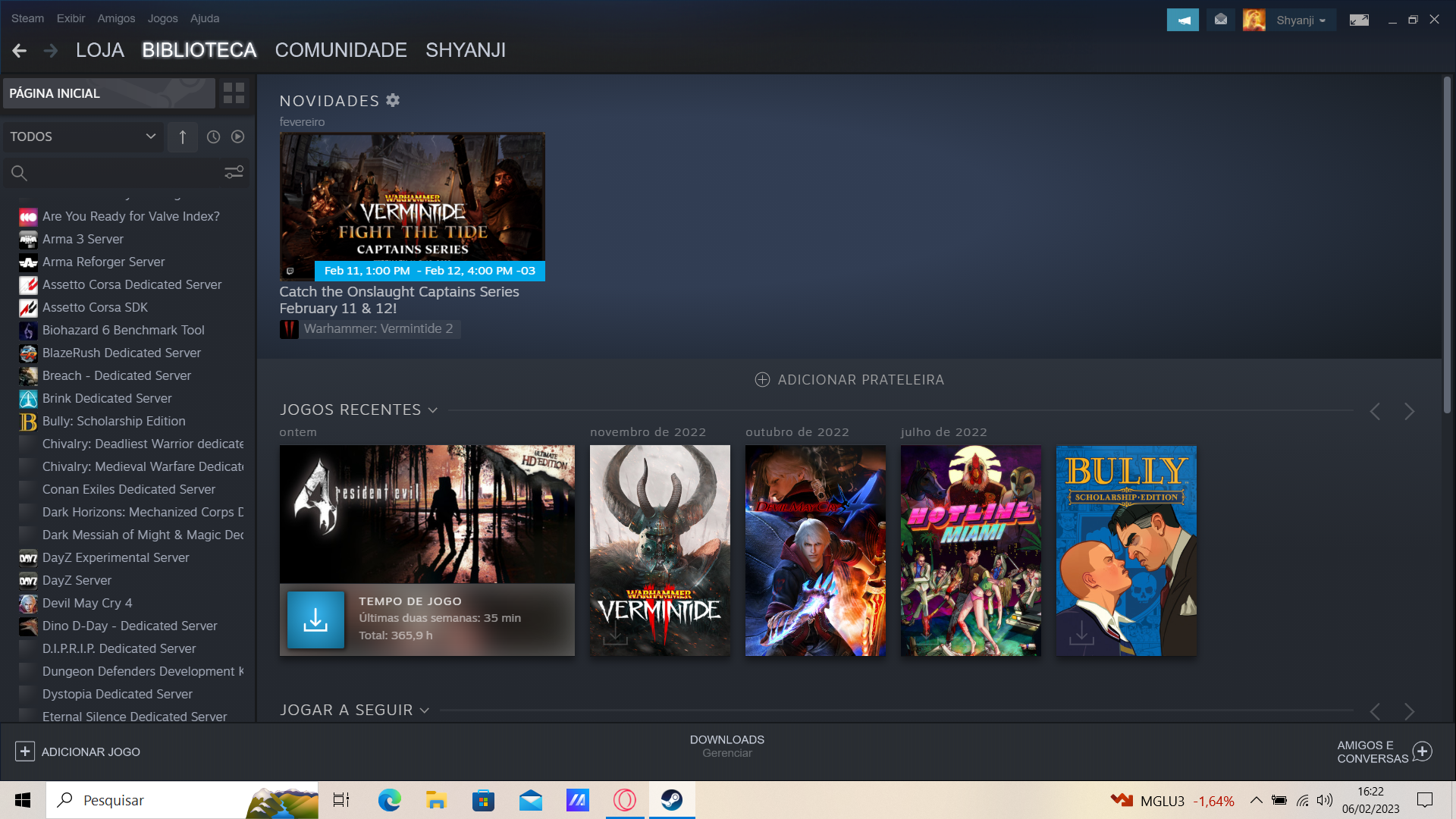Select COMUNIDADE tab in top navigation
1456x819 pixels.
coord(341,50)
